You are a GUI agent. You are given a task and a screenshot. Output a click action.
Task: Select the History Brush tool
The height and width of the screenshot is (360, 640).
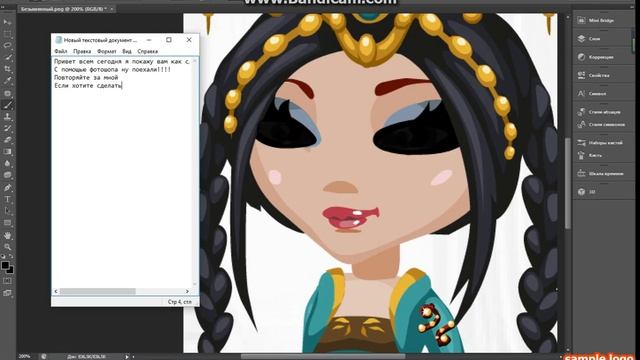coord(7,128)
